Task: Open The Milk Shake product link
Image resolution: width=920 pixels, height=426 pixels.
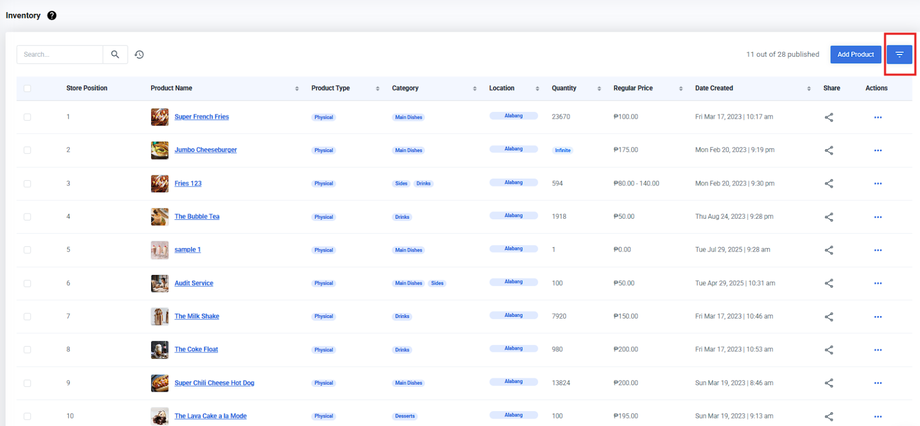Action: [196, 316]
